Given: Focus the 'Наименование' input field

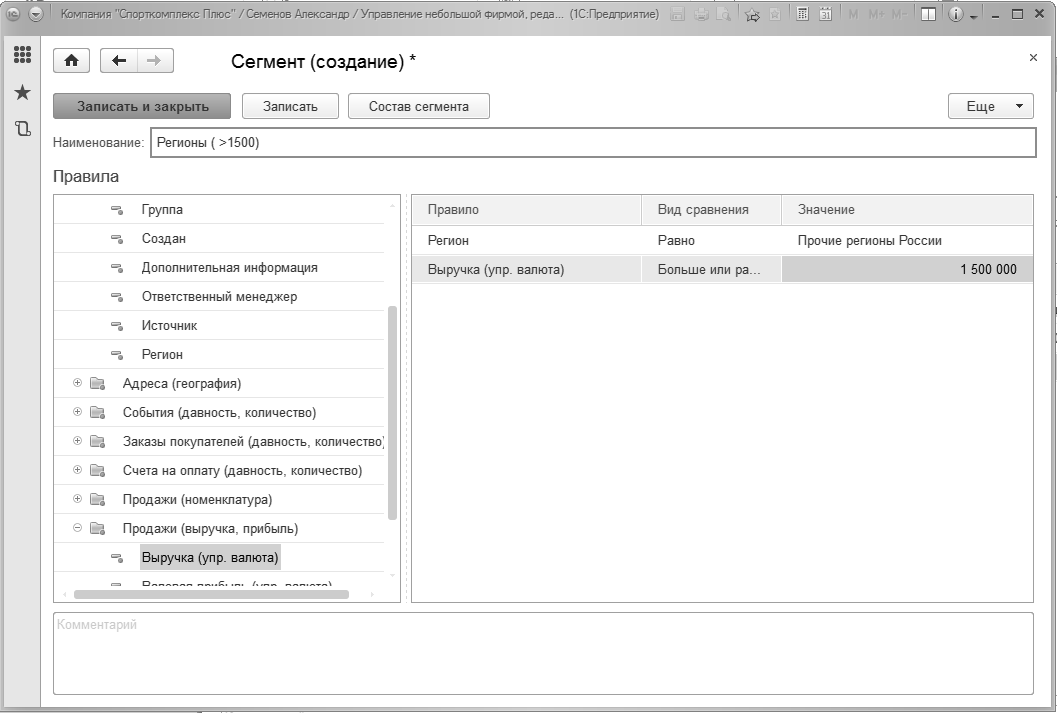Looking at the screenshot, I should point(593,142).
